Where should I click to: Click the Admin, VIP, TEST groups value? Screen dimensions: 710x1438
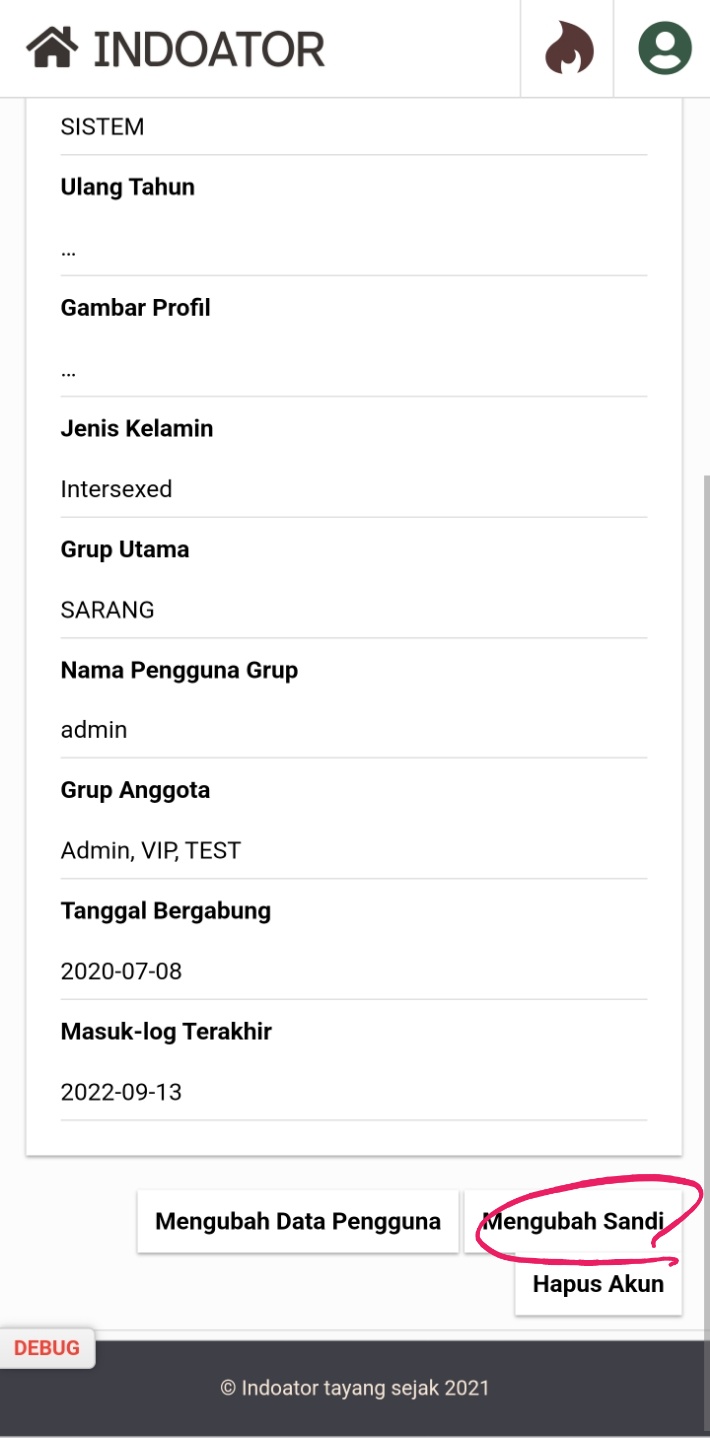coord(151,851)
